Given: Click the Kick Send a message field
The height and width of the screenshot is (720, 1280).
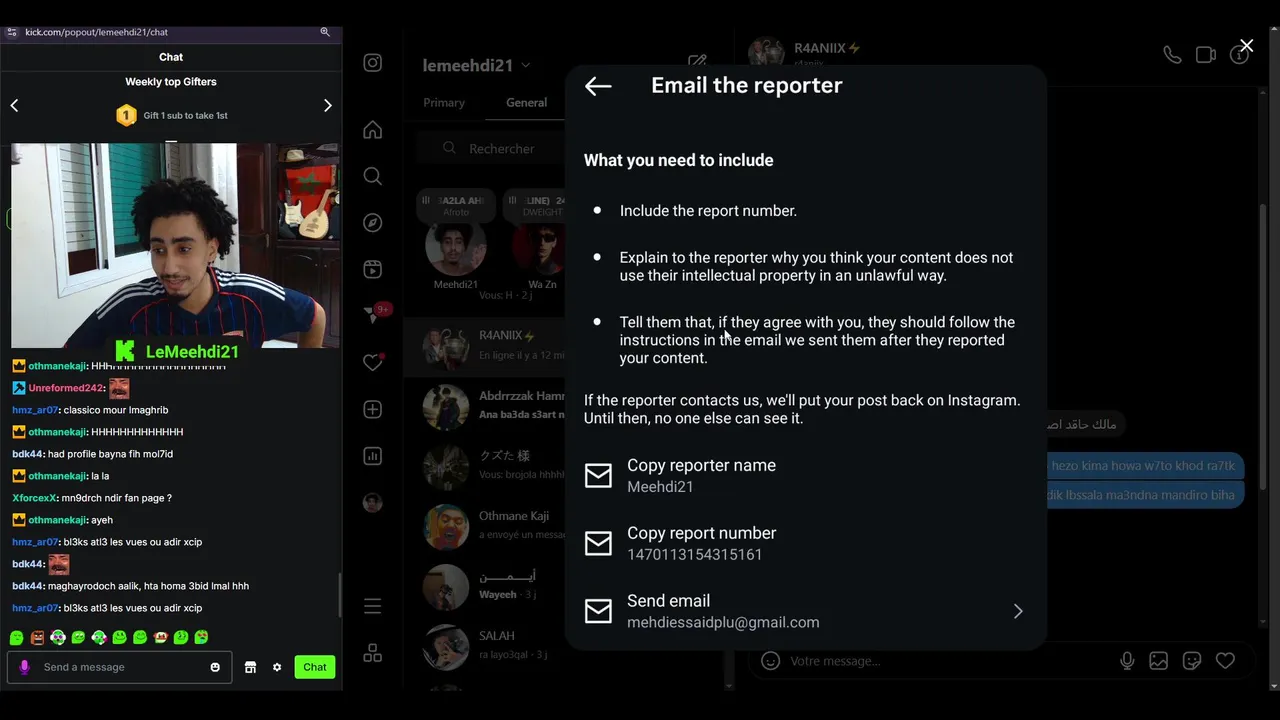Looking at the screenshot, I should click(x=120, y=667).
